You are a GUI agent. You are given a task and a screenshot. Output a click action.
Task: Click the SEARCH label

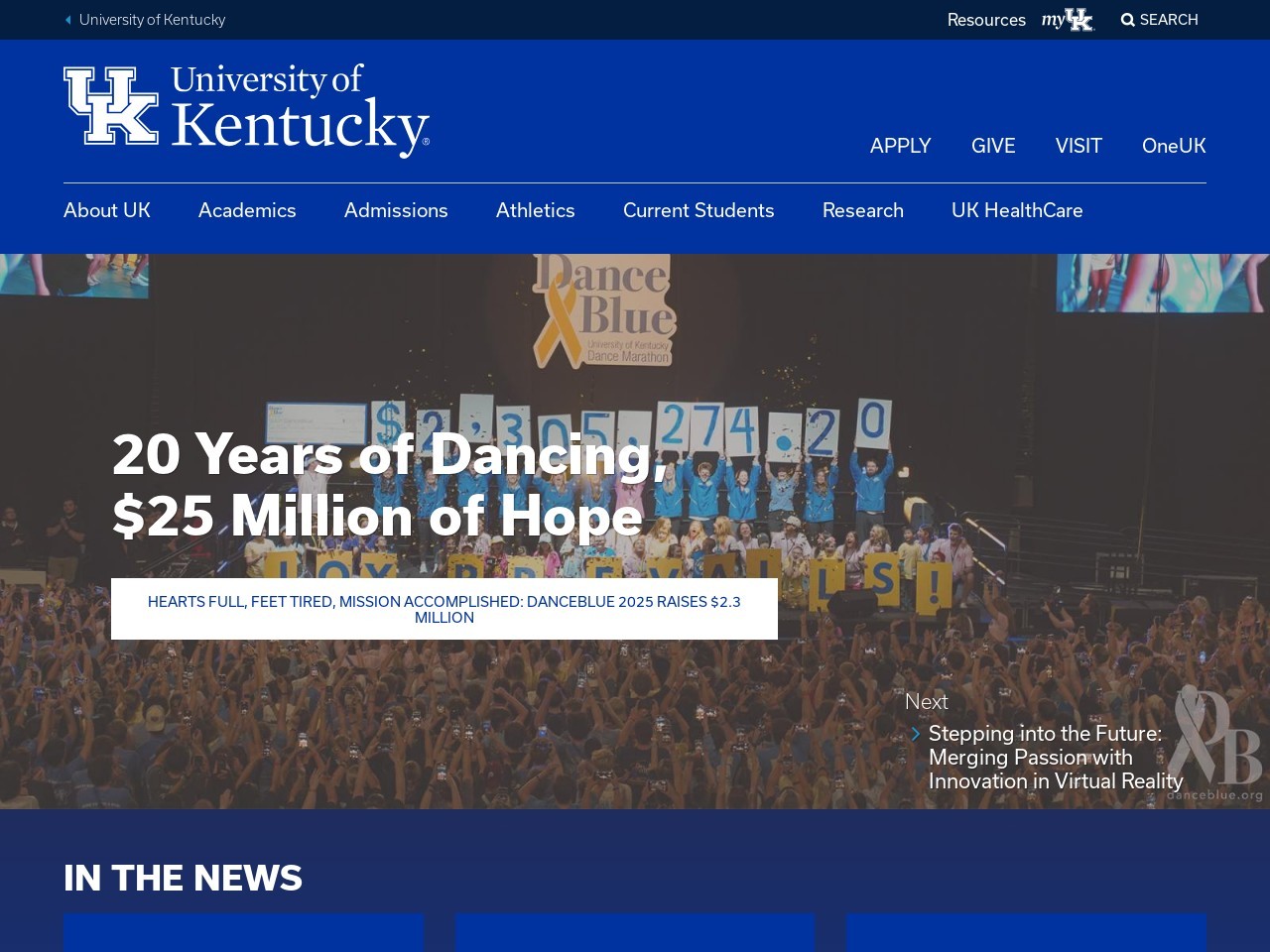(x=1169, y=20)
